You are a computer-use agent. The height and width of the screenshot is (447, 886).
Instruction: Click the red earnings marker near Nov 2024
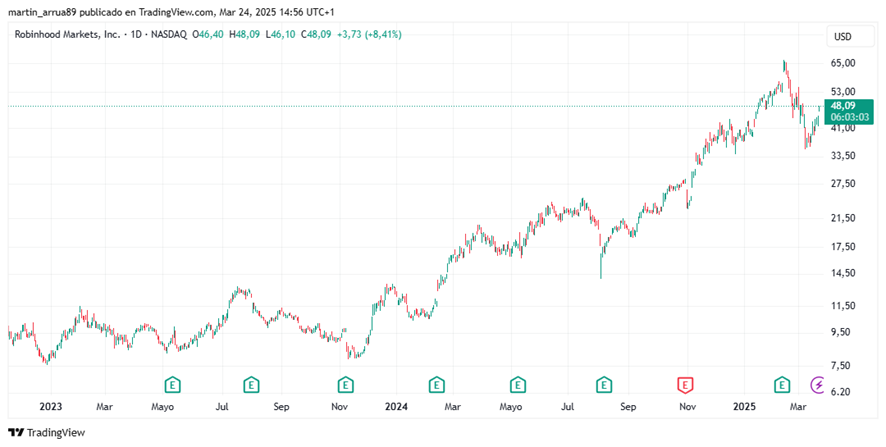[x=686, y=384]
